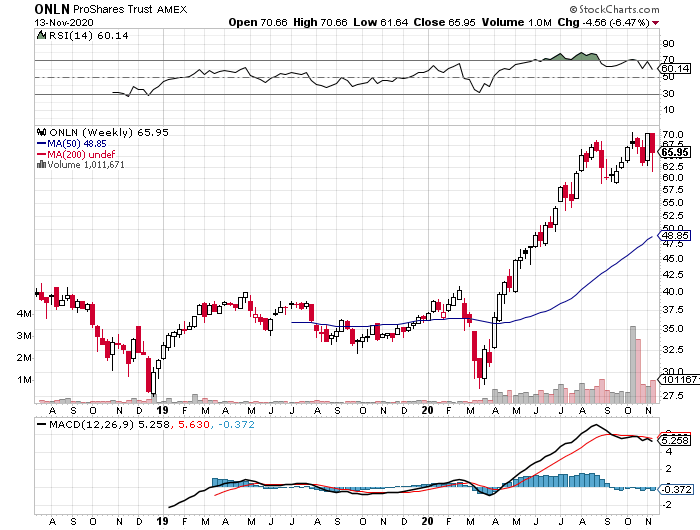The height and width of the screenshot is (530, 700).
Task: Click the red MA(200) legend line
Action: point(41,154)
